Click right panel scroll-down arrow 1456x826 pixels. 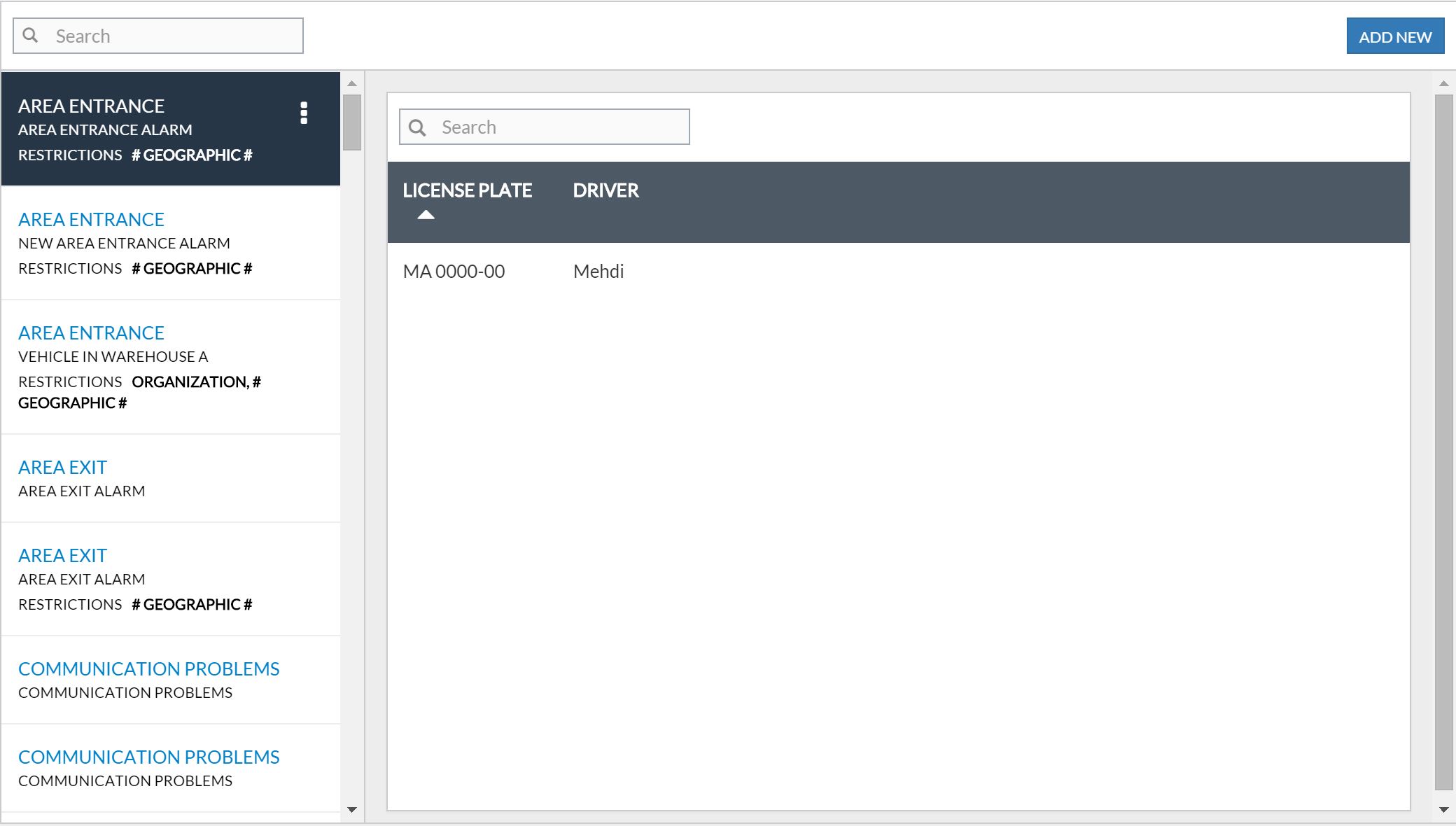pyautogui.click(x=1443, y=810)
